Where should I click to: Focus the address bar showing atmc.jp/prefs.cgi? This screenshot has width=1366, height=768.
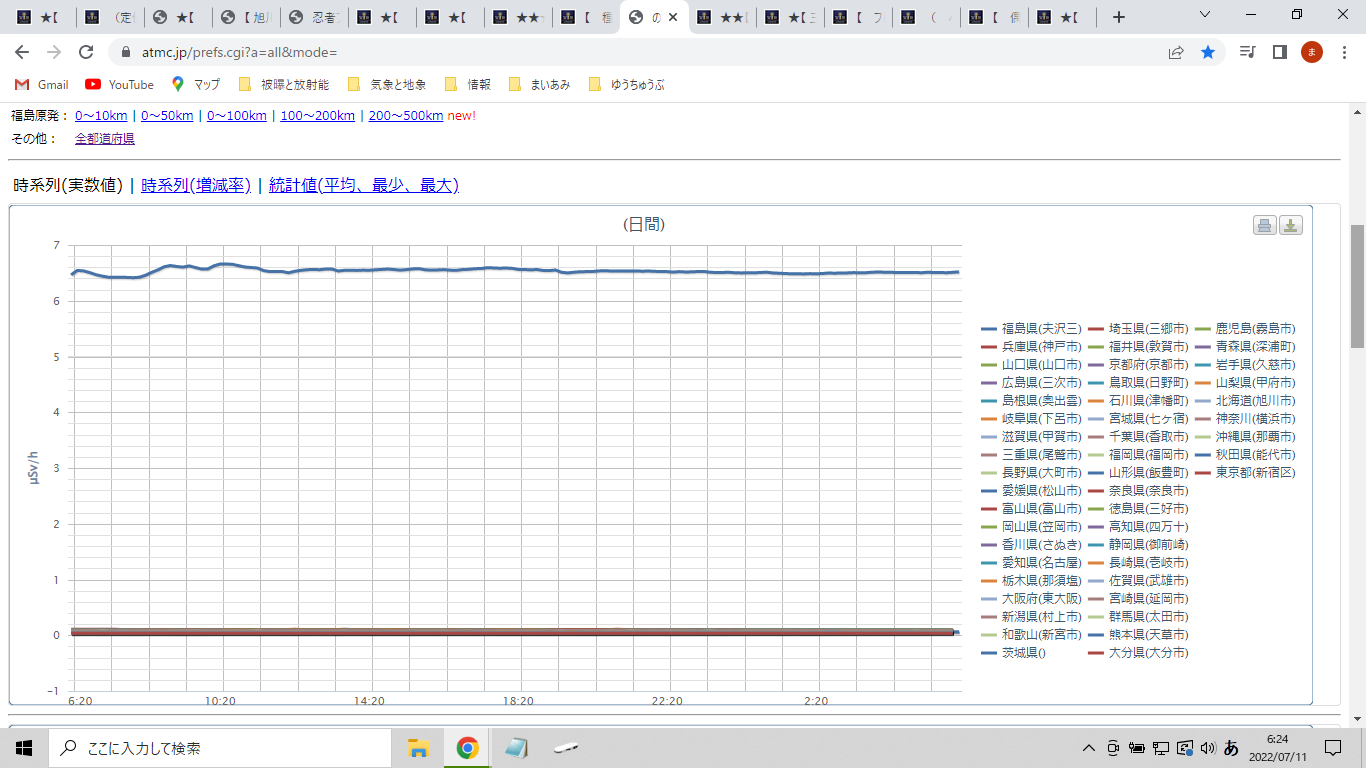tap(640, 52)
